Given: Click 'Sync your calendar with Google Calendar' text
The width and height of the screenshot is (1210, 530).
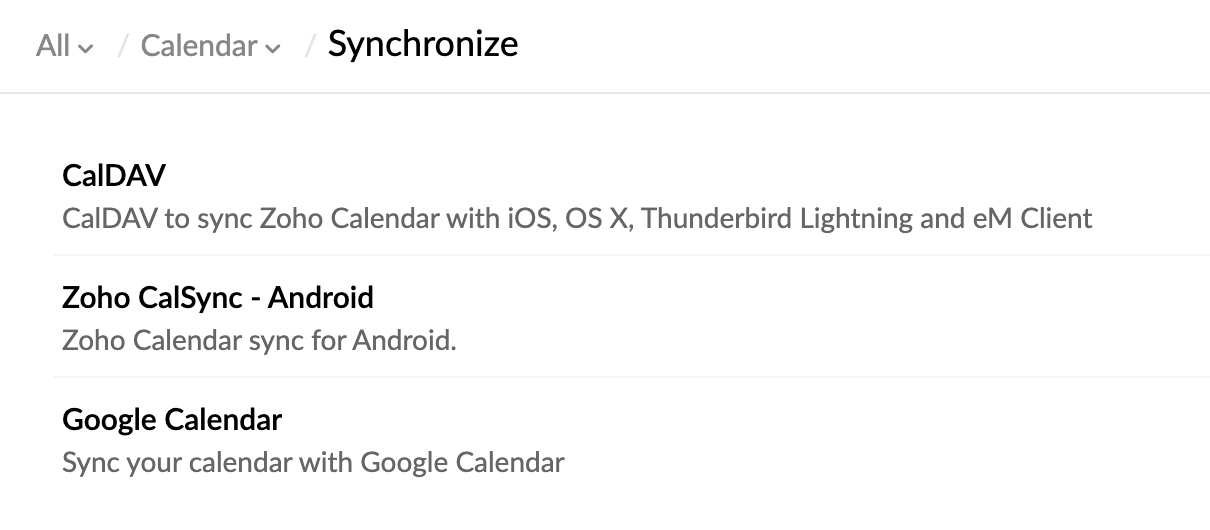Looking at the screenshot, I should pos(313,463).
